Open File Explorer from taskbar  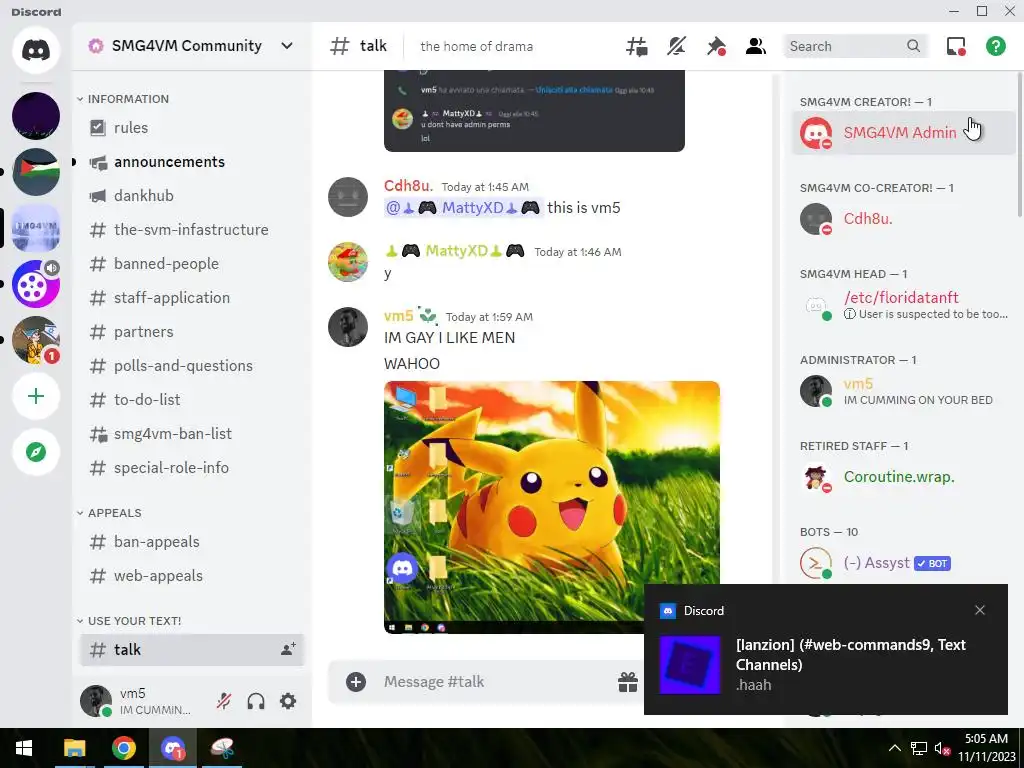click(74, 748)
